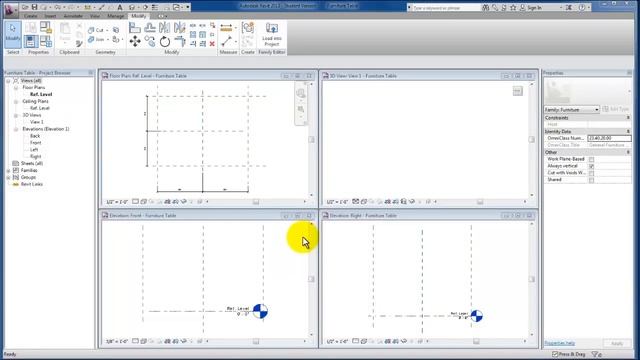Select the Copy tool in Modify panel
The image size is (640, 360).
coord(150,41)
